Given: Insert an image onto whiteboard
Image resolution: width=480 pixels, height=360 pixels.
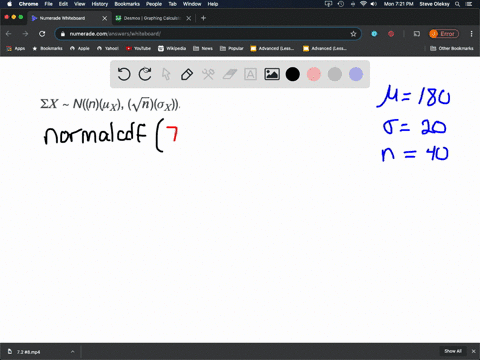Looking at the screenshot, I should (272, 74).
